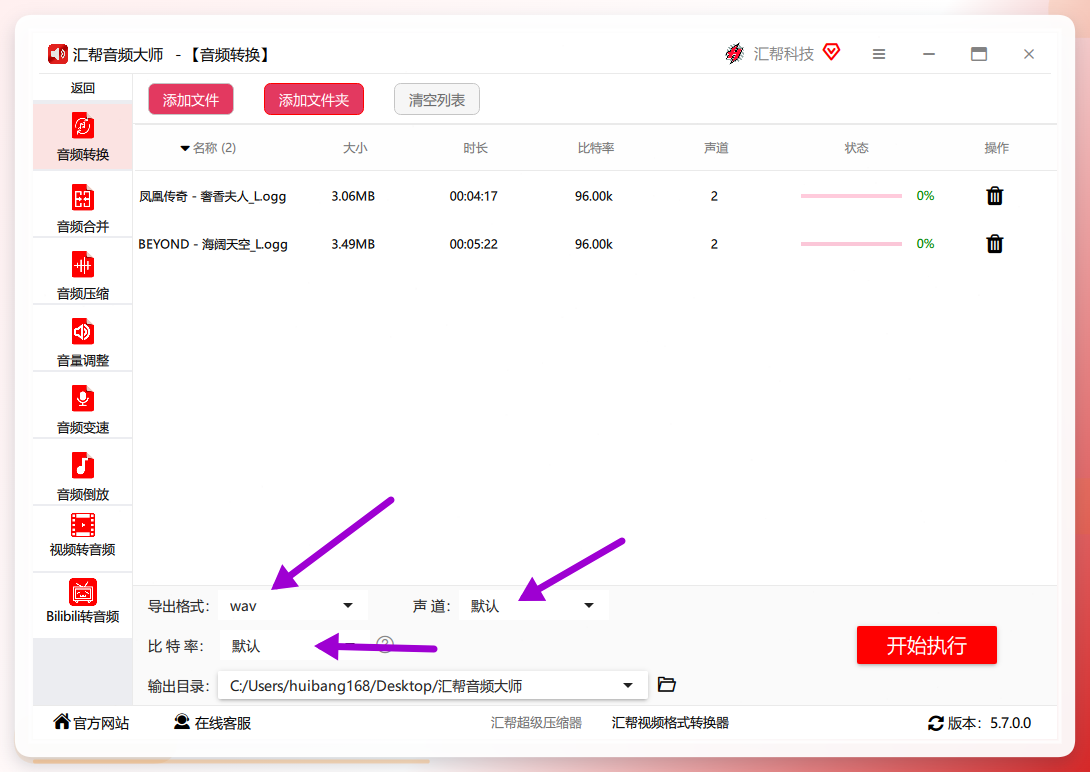Open the 音量调整 volume adjustment tool

pos(83,341)
